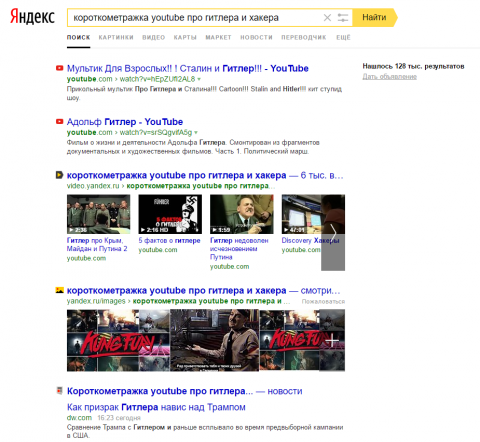This screenshot has height=442, width=480.
Task: Select the Поиск tab
Action: [x=78, y=37]
